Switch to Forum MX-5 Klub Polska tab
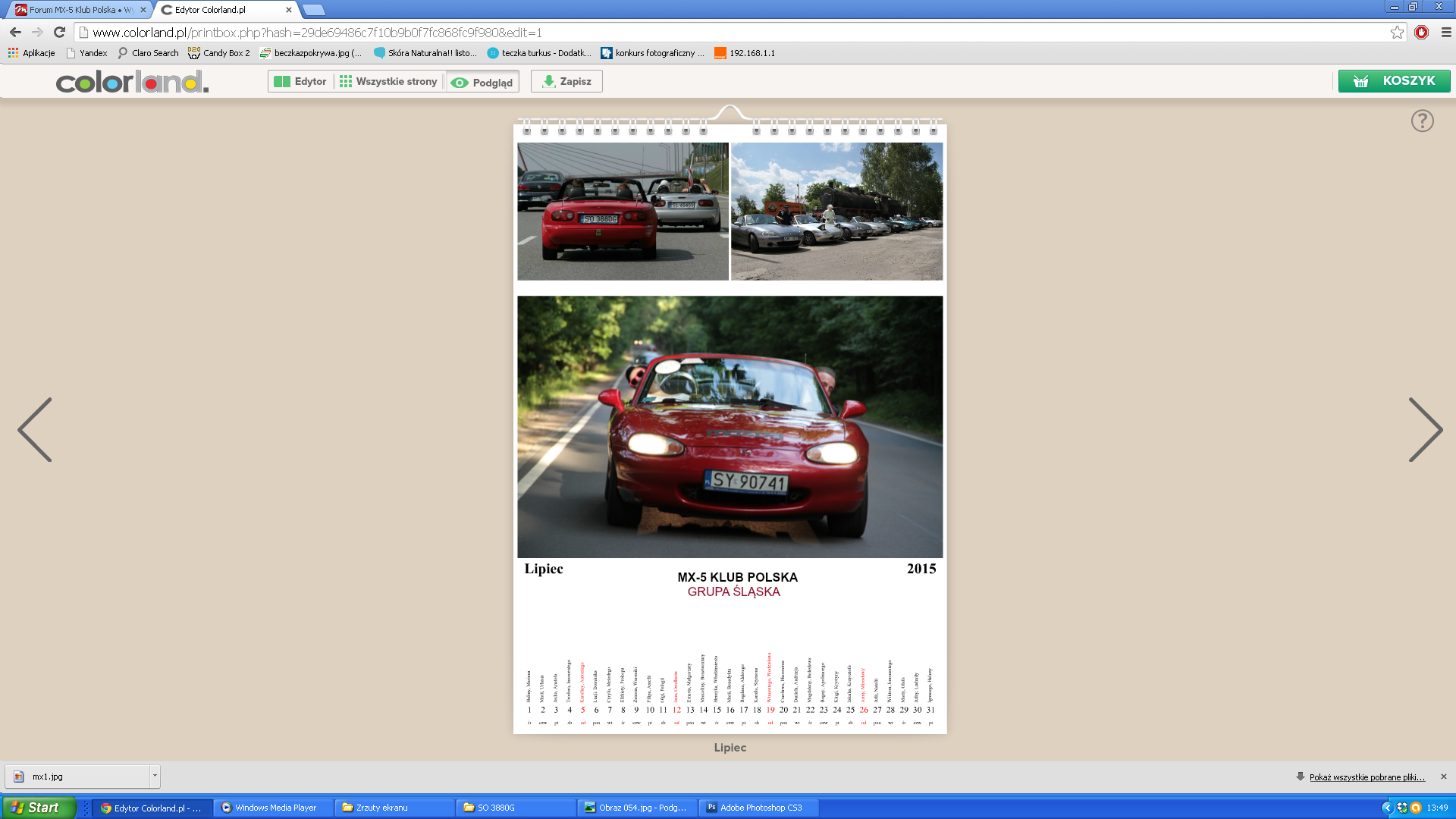The image size is (1456, 819). pyautogui.click(x=80, y=10)
